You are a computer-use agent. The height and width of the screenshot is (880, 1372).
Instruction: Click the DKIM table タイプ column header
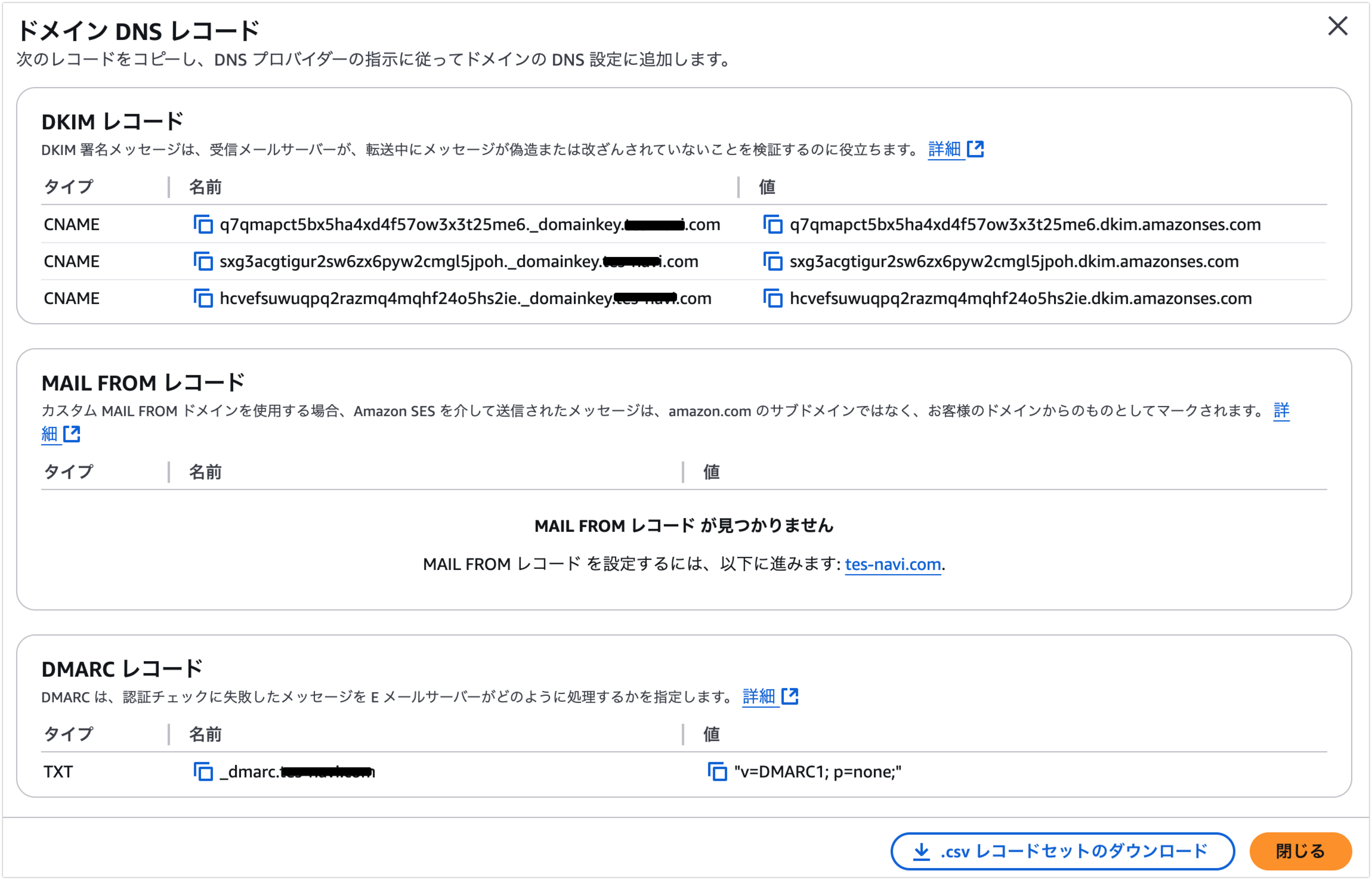(69, 187)
